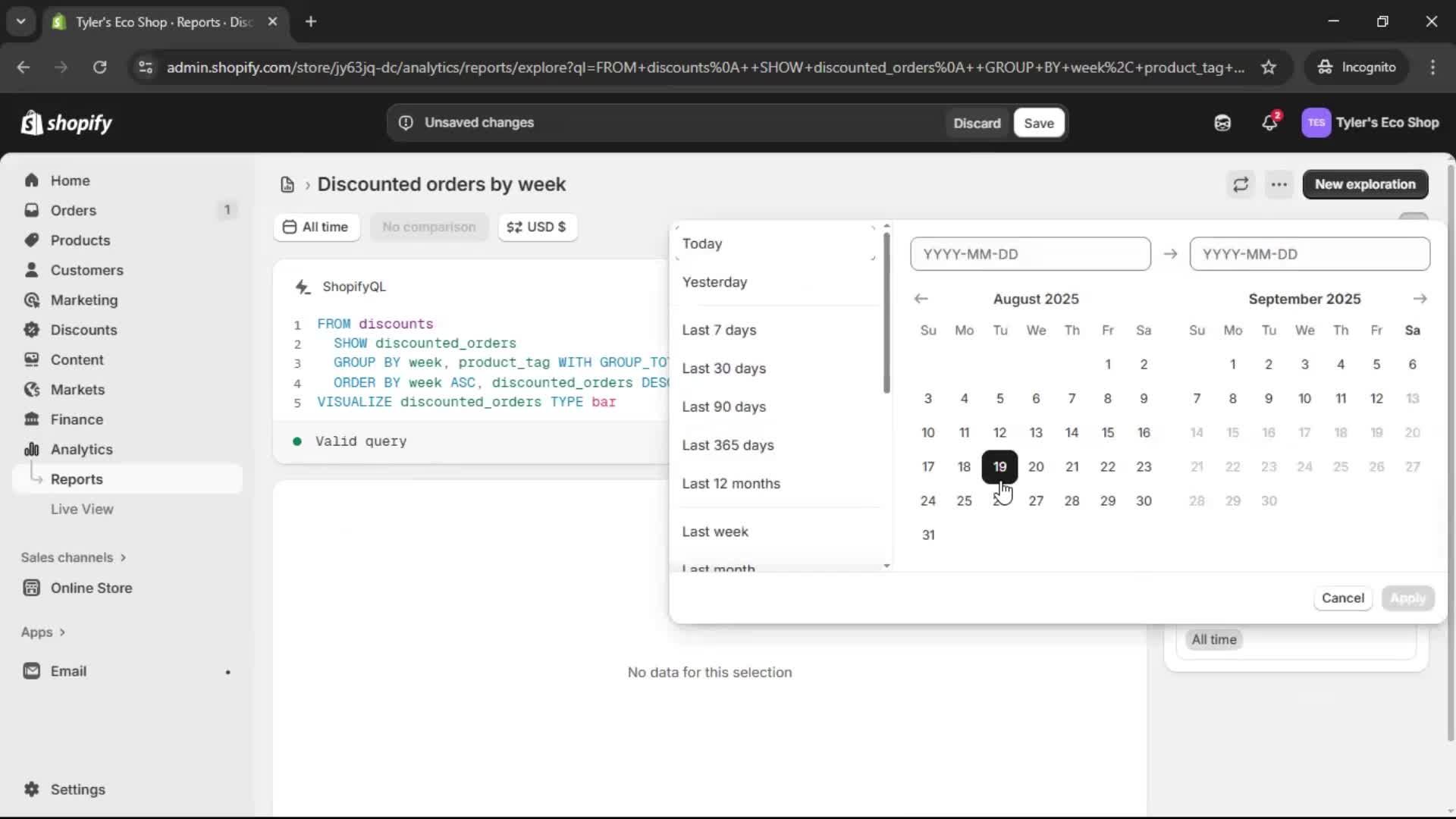Open the Products tag icon
1456x819 pixels.
[x=31, y=240]
